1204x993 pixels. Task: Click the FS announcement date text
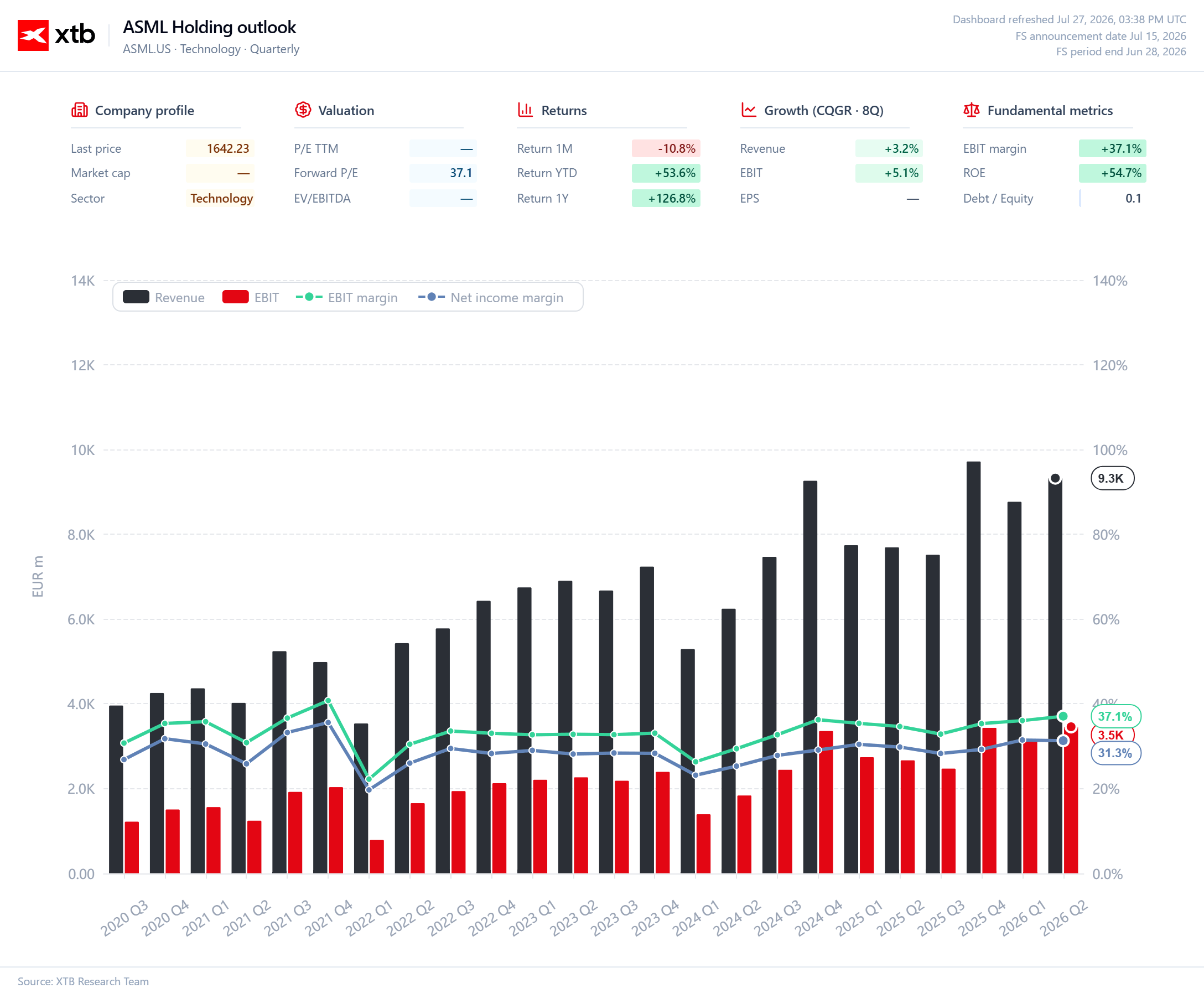pyautogui.click(x=1101, y=36)
